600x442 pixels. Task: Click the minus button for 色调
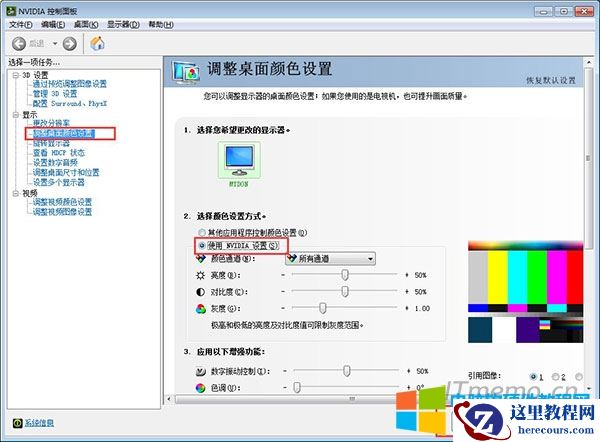285,388
